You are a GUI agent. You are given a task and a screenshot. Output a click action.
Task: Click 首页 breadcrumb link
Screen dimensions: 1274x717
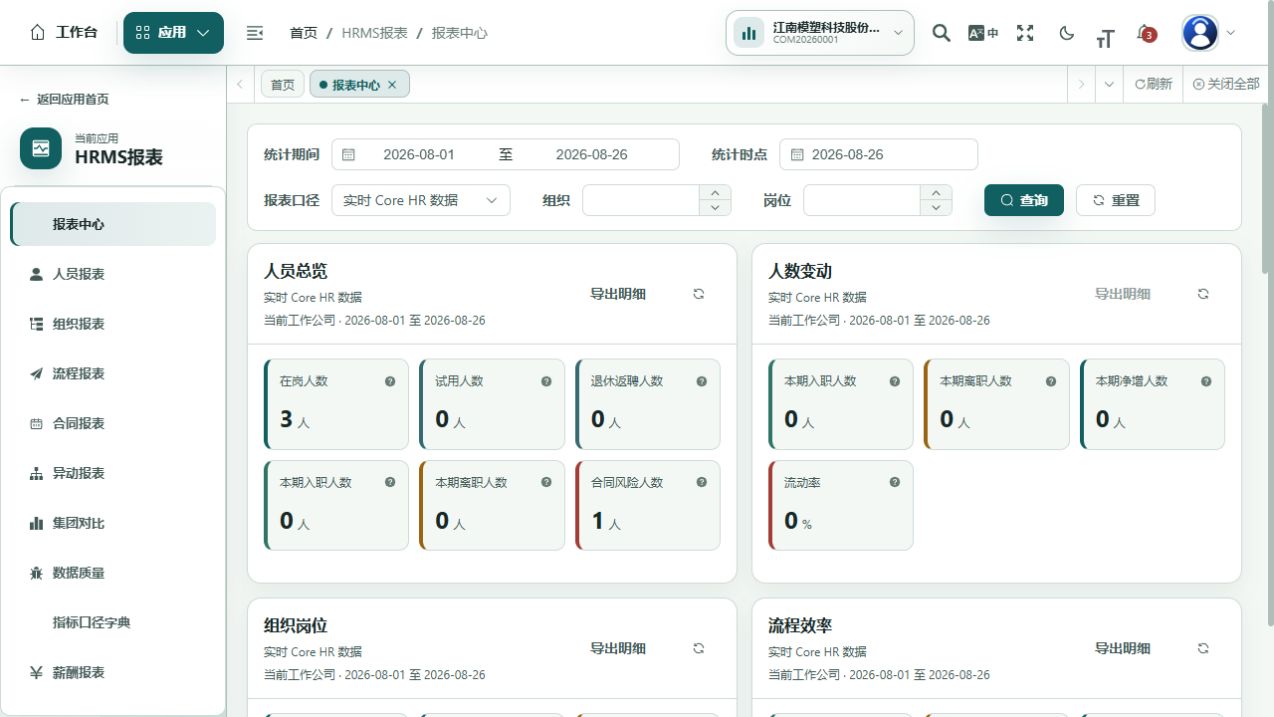click(x=303, y=33)
